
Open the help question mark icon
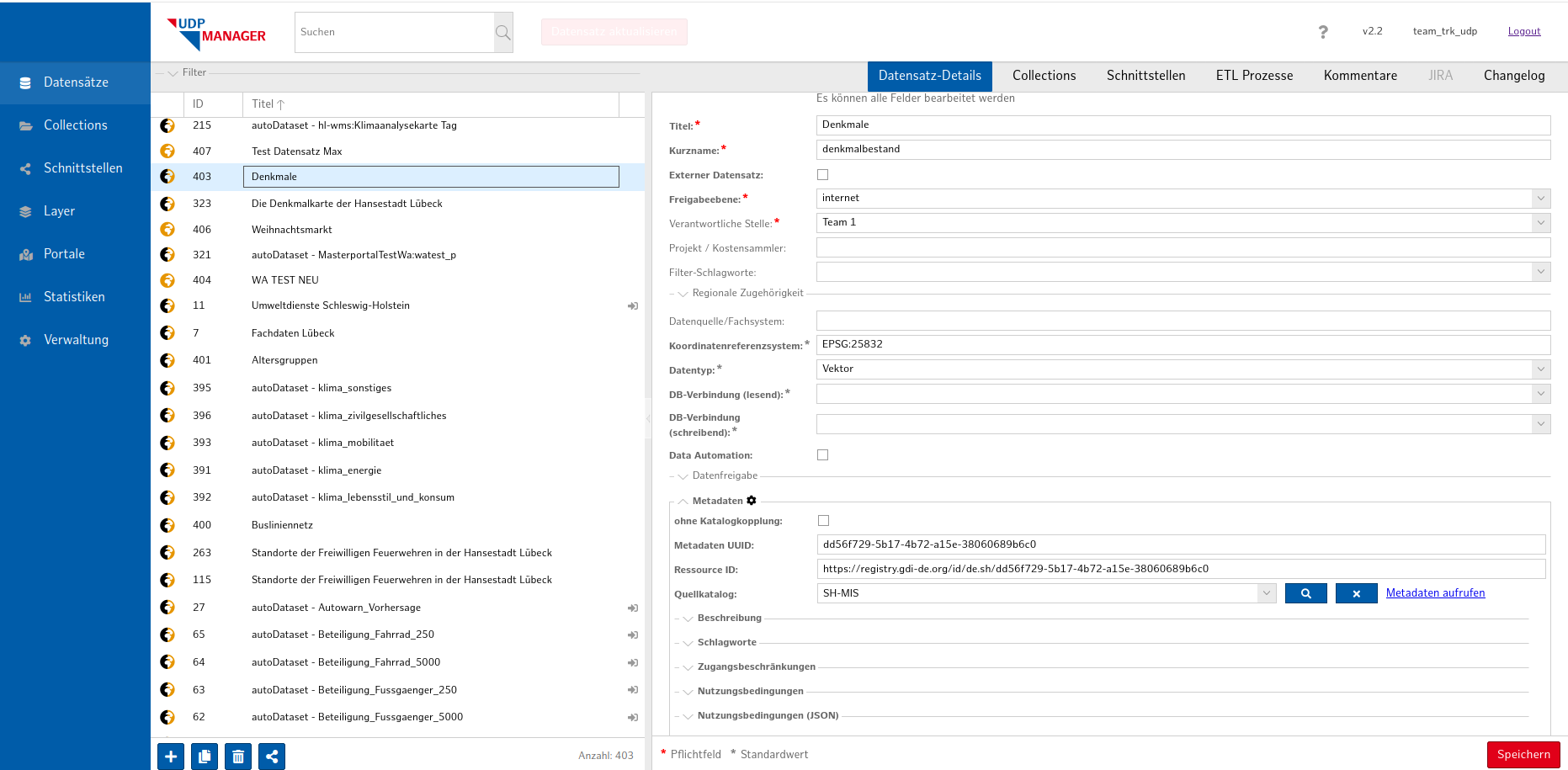(x=1322, y=32)
